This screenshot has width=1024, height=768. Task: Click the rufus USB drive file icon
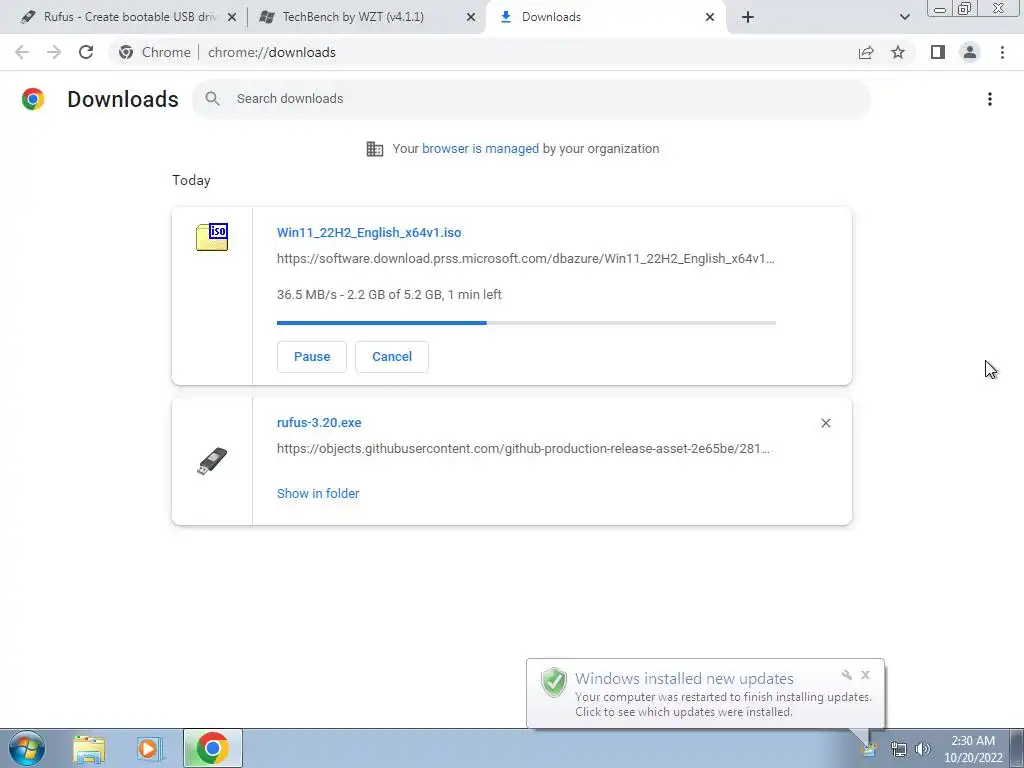(x=212, y=461)
